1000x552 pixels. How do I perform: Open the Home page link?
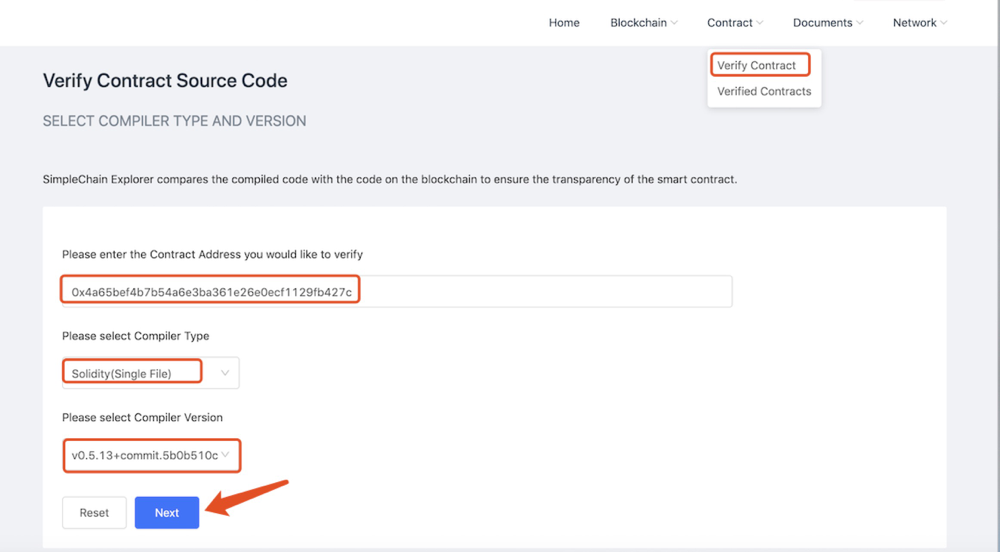coord(564,23)
